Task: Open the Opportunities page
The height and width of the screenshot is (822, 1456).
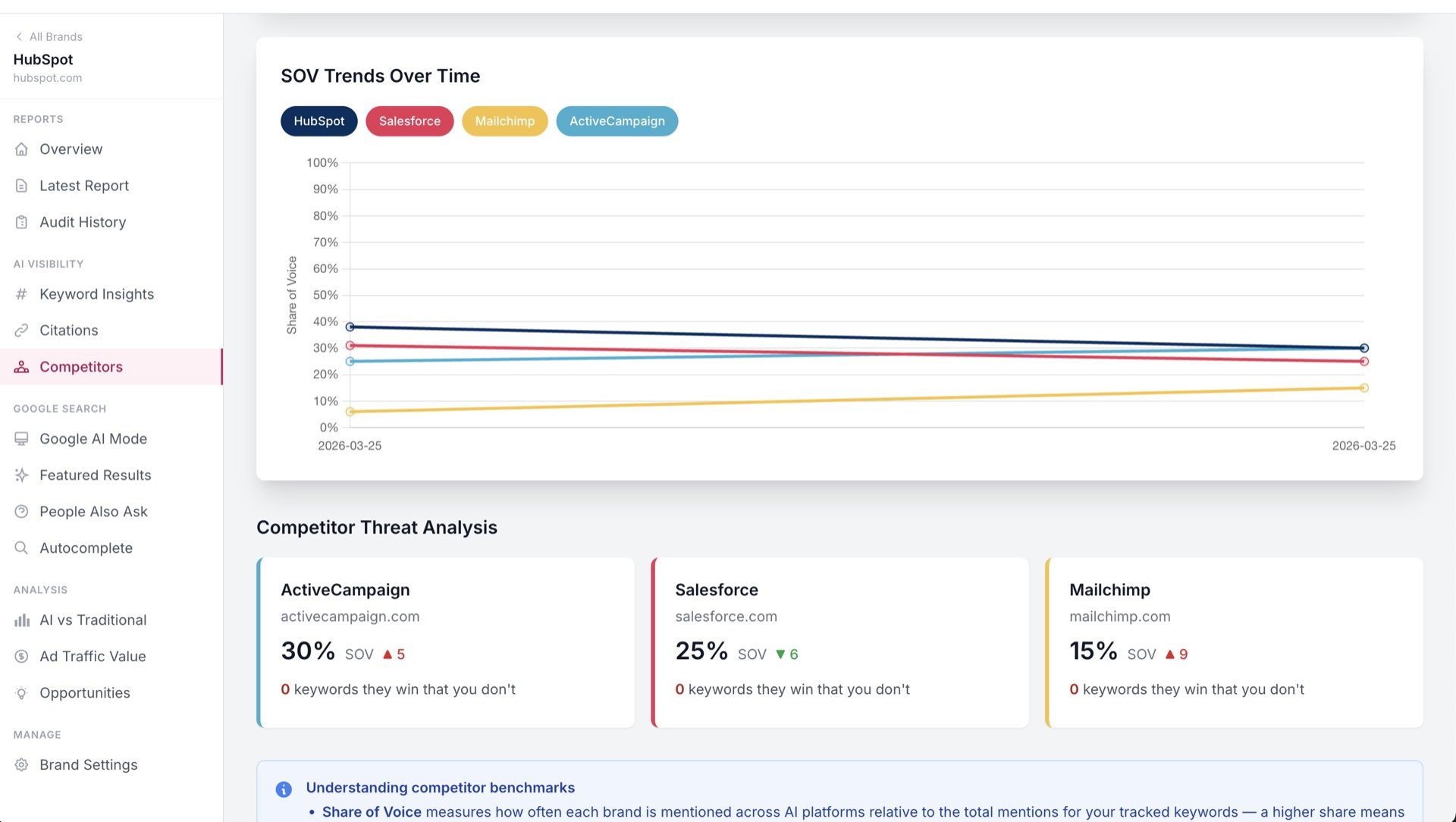Action: [x=111, y=693]
